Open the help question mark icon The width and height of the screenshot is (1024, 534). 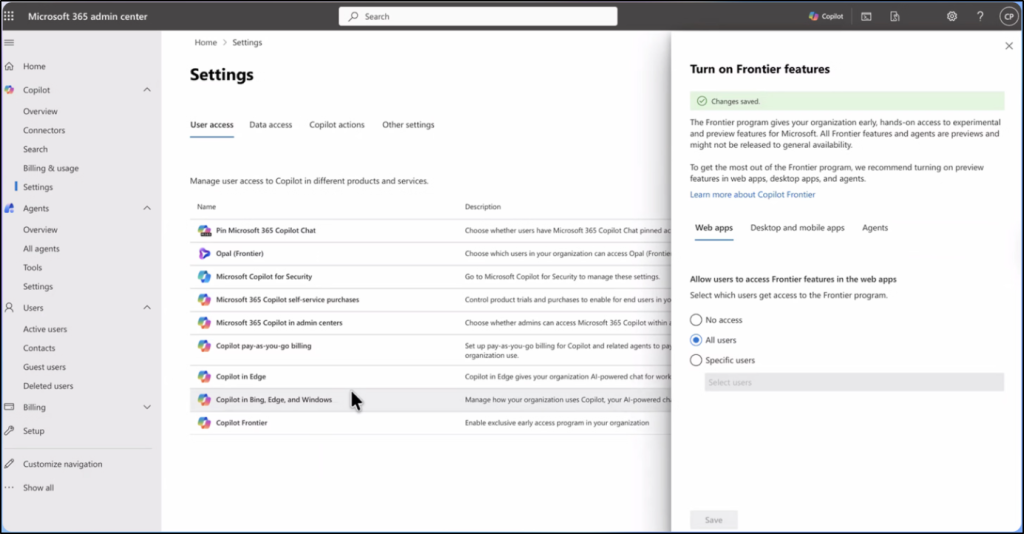point(980,16)
